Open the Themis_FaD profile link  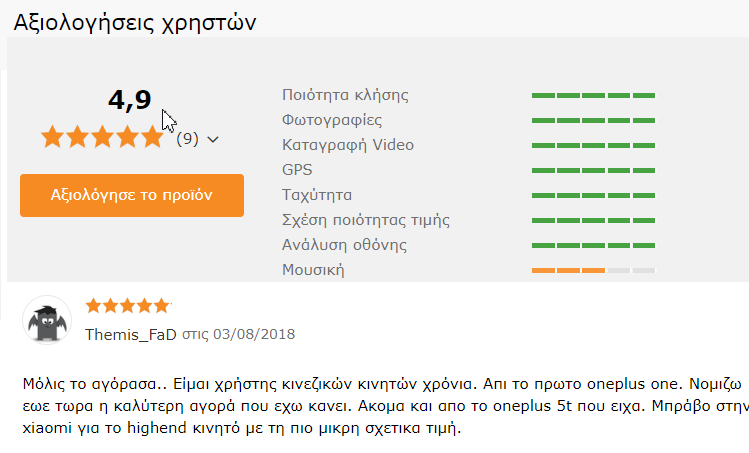tap(131, 334)
